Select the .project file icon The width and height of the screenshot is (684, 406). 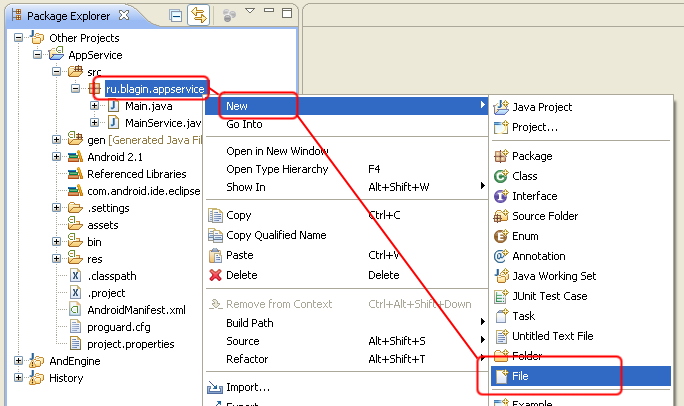pos(75,293)
